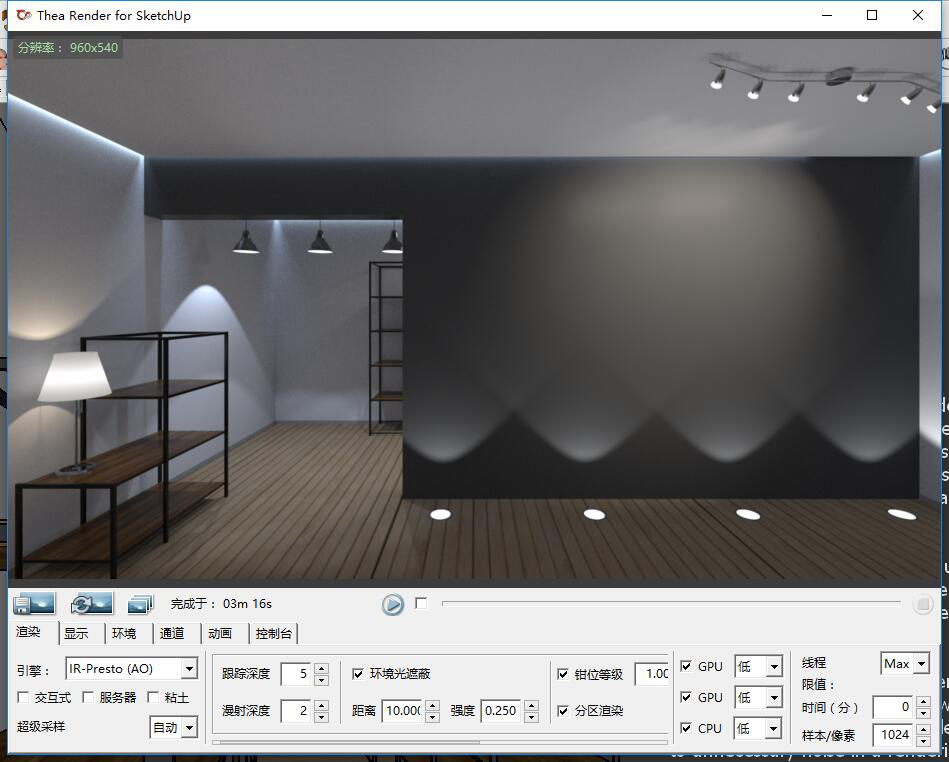Click the save rendered image icon
The image size is (949, 762).
(x=34, y=603)
